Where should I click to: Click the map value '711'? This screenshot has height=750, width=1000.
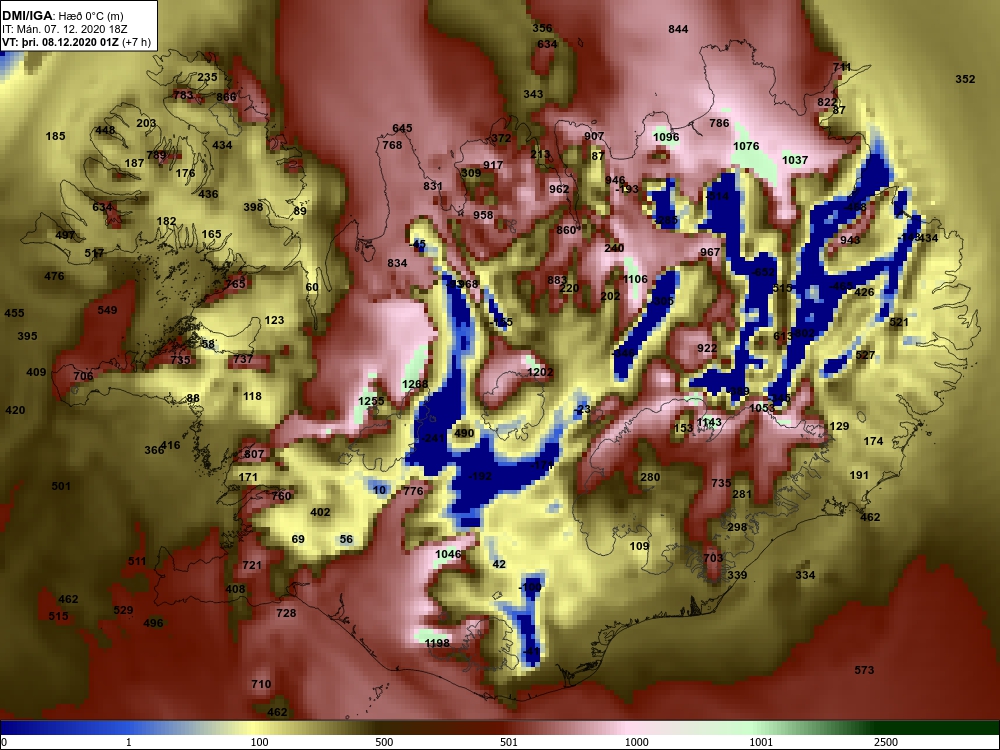[x=842, y=67]
